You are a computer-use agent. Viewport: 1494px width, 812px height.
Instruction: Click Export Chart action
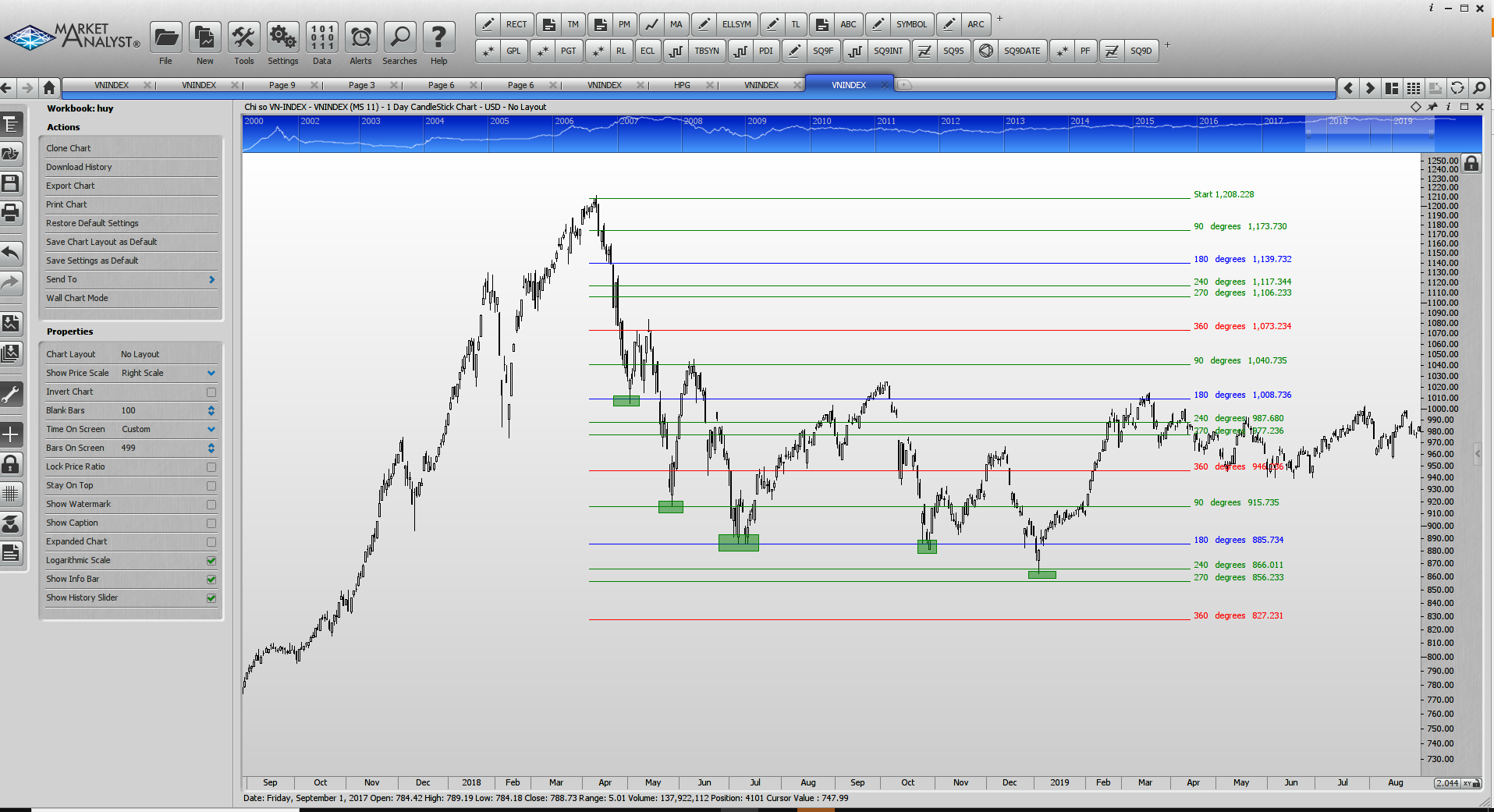70,186
